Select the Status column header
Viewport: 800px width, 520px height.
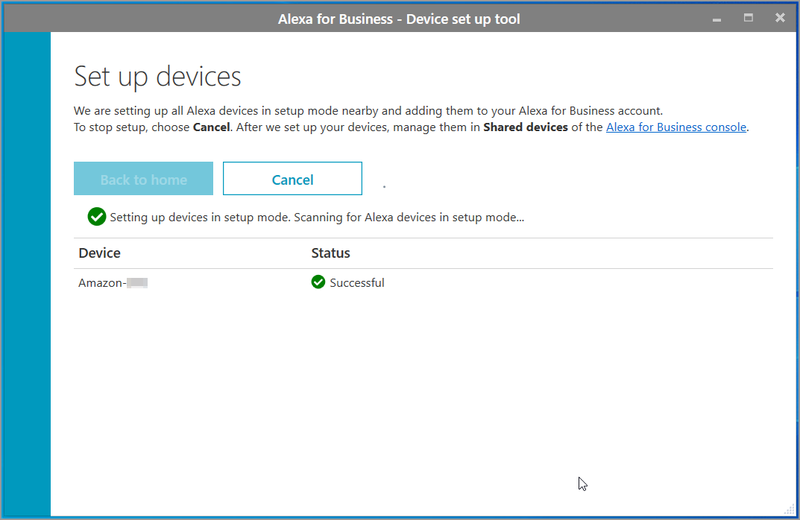331,253
